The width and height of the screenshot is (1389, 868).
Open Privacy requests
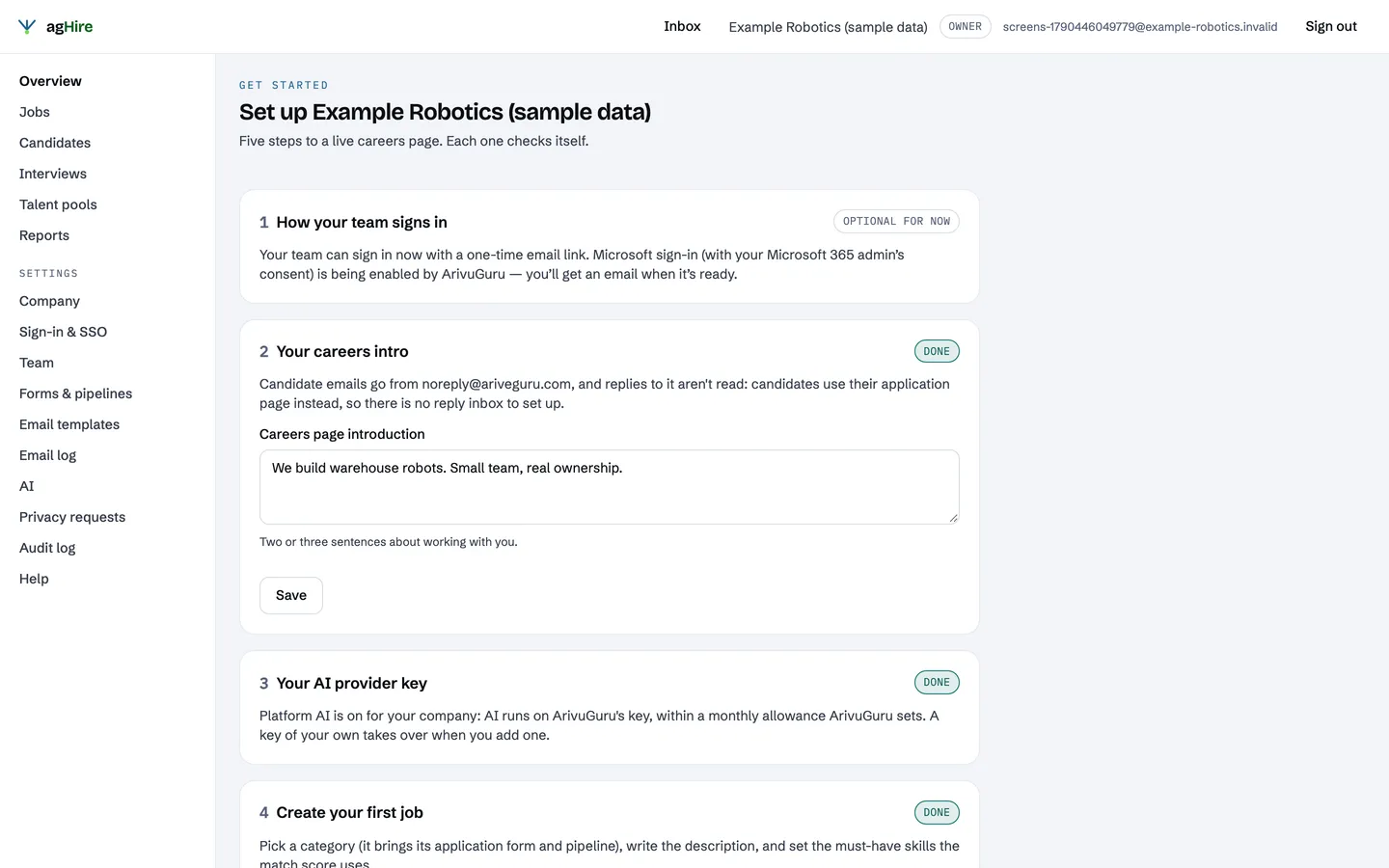(72, 517)
